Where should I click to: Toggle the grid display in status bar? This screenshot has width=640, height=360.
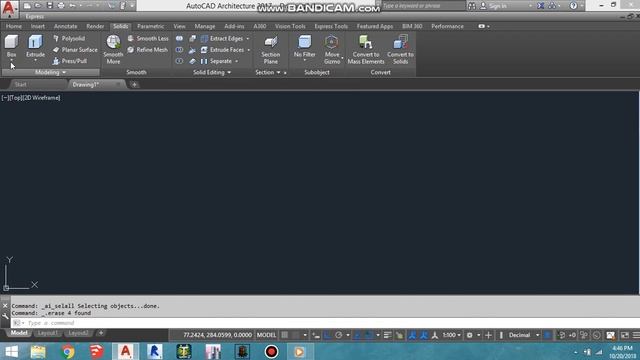(x=285, y=335)
